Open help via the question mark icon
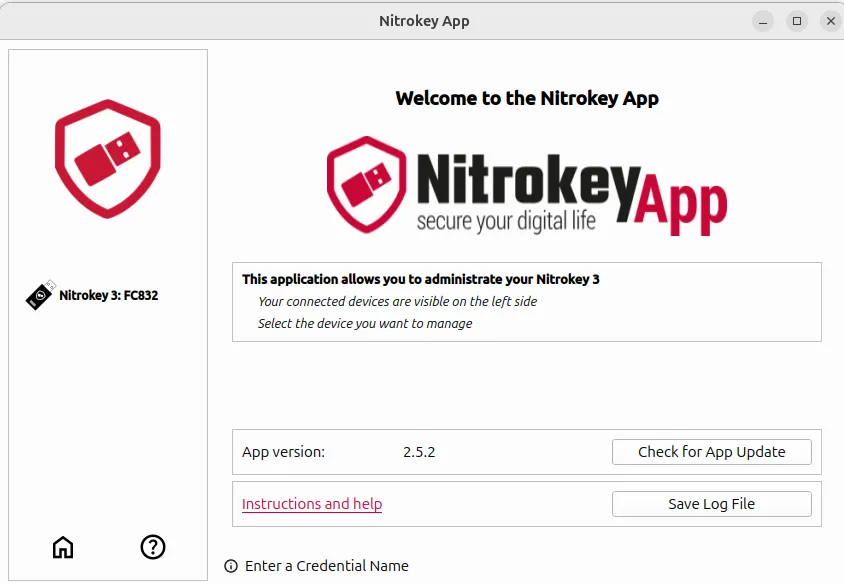 click(x=152, y=547)
